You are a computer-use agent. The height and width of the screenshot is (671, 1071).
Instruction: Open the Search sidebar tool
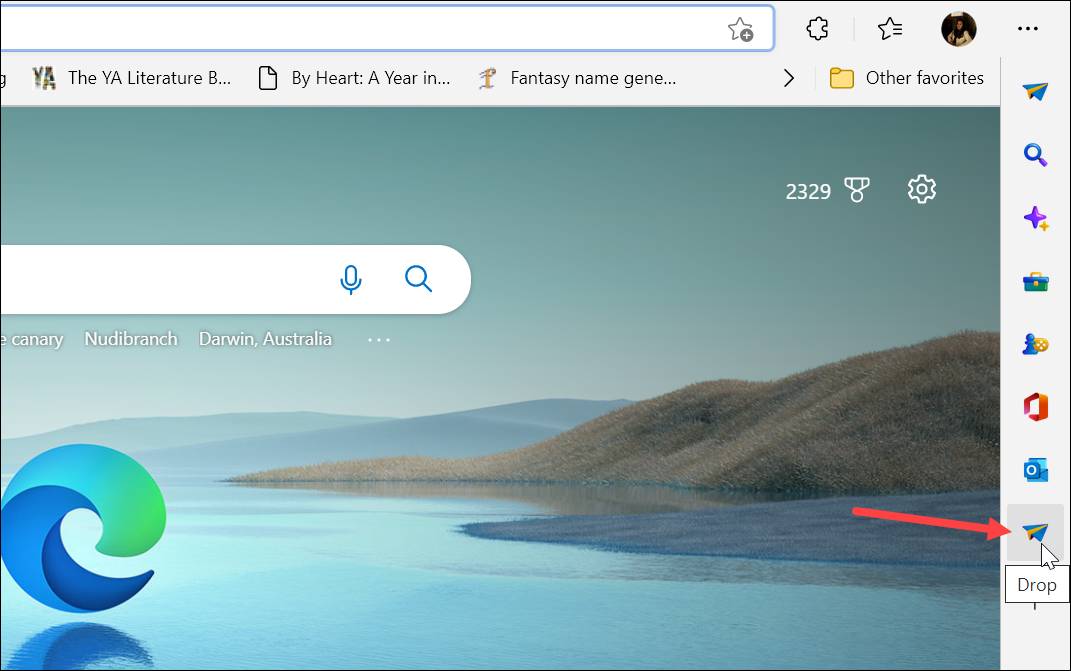1036,155
